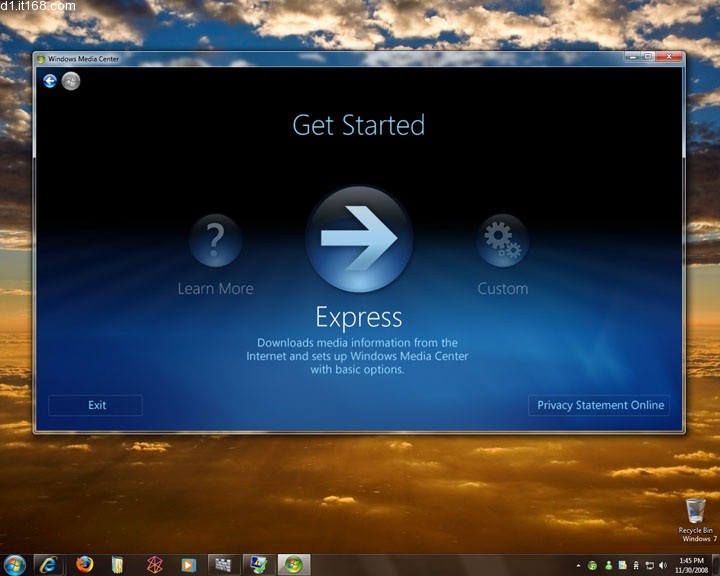Screen dimensions: 720x576
Task: Open the brick wall taskbar application
Action: click(x=223, y=565)
